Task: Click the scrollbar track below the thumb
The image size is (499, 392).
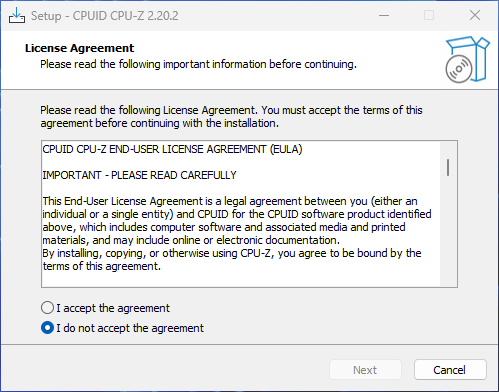Action: [x=448, y=231]
